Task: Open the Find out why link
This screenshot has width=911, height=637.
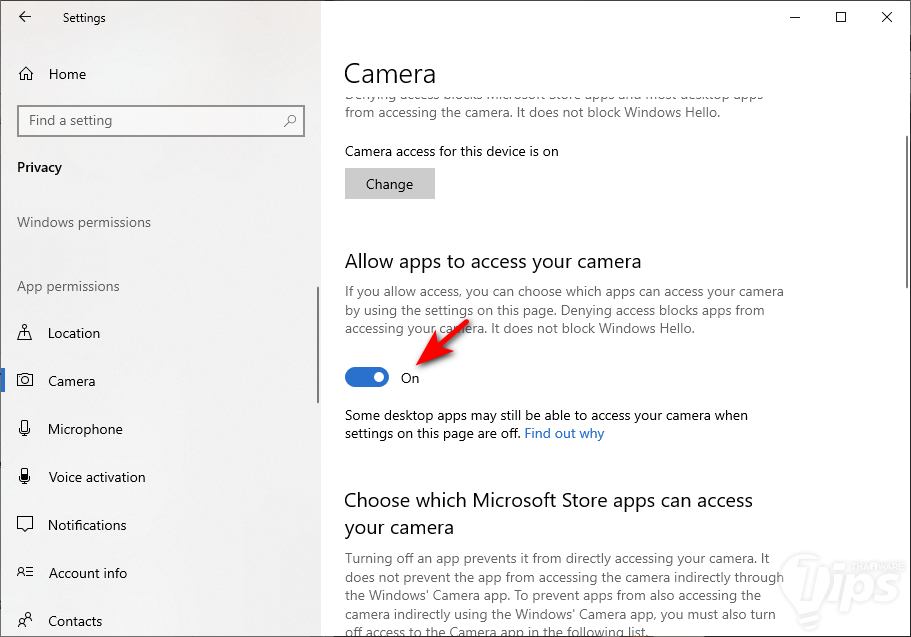Action: [x=564, y=434]
